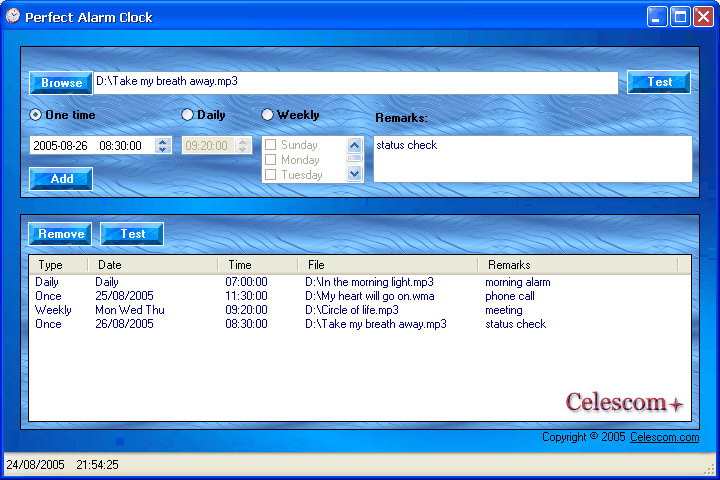The image size is (720, 480).
Task: Click the Celescom logo in the list
Action: pyautogui.click(x=624, y=403)
